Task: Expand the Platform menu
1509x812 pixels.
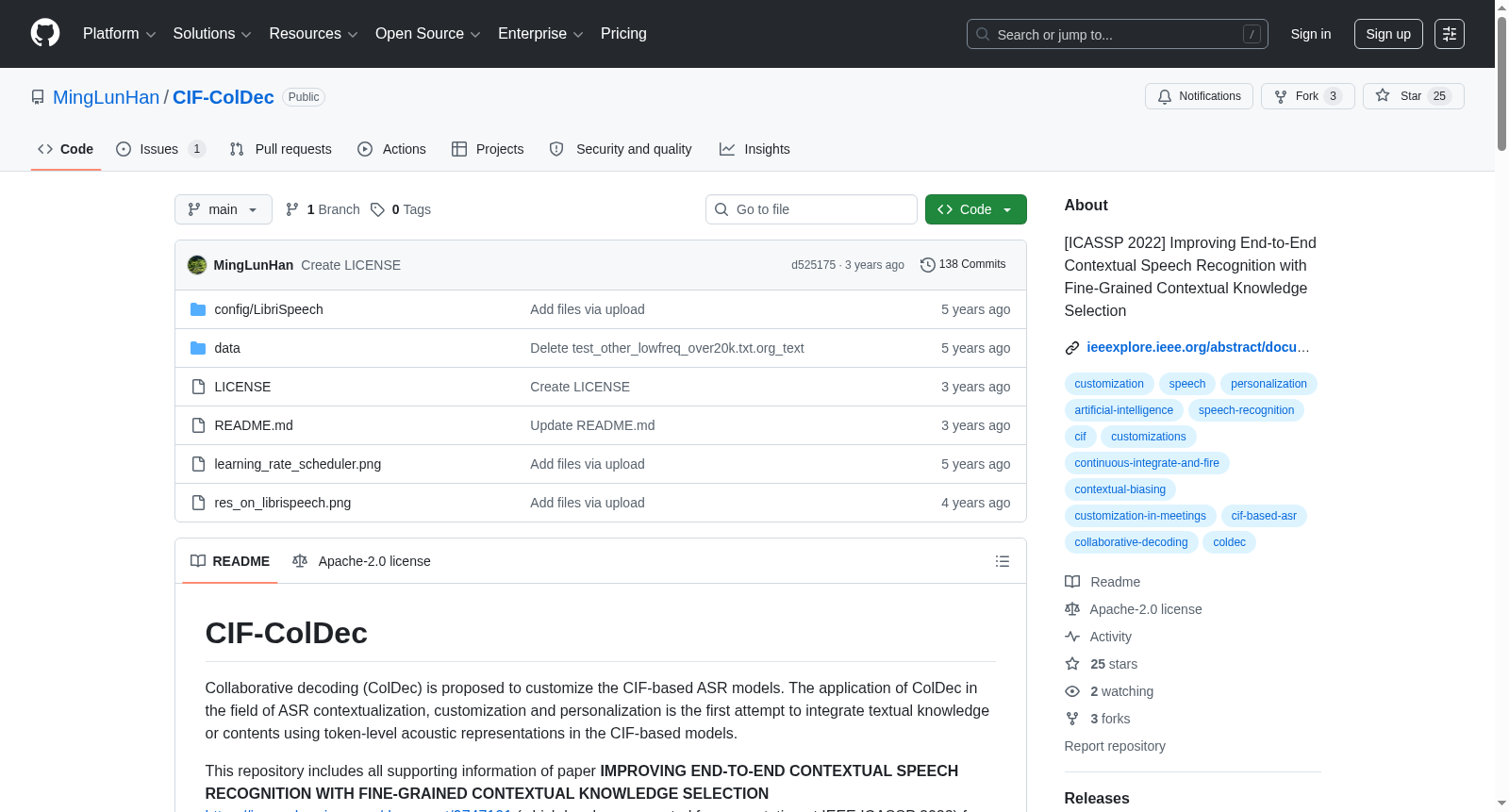Action: tap(119, 34)
